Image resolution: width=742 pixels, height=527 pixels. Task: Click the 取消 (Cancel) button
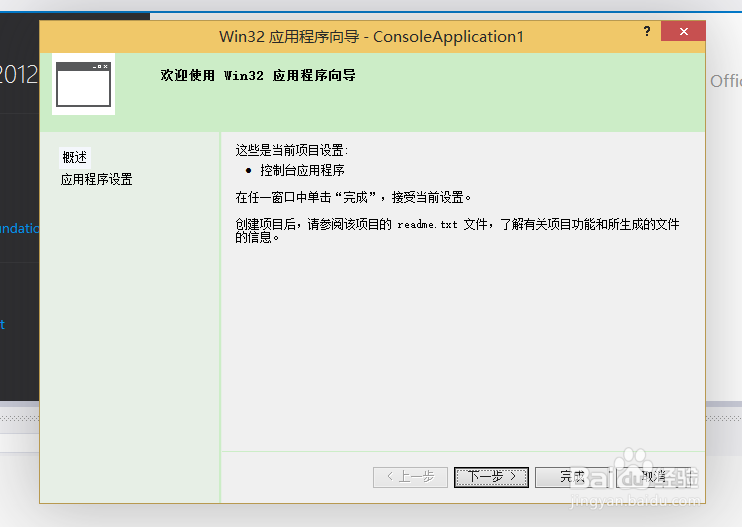(654, 477)
